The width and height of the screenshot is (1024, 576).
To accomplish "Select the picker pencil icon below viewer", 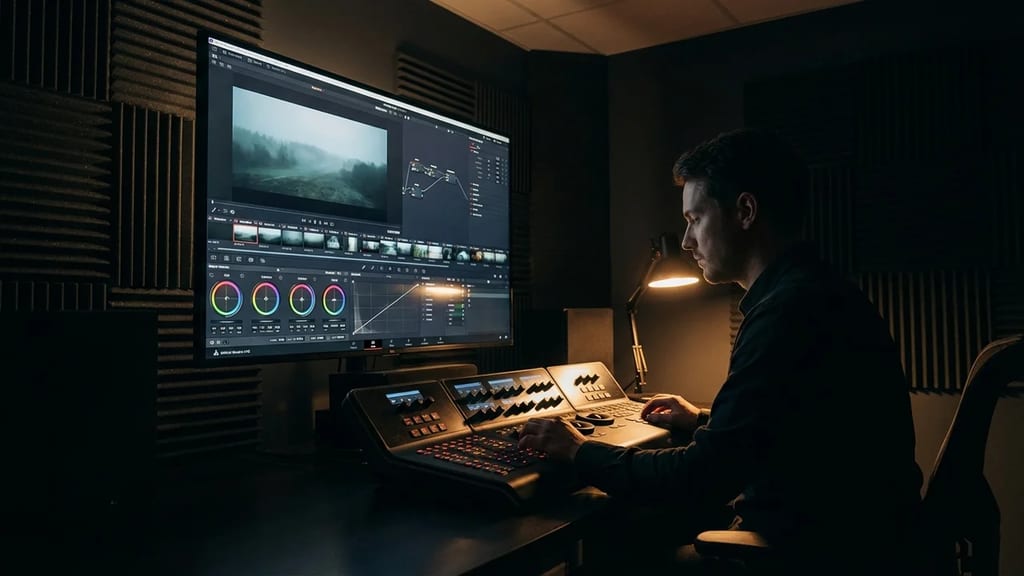I will (214, 210).
